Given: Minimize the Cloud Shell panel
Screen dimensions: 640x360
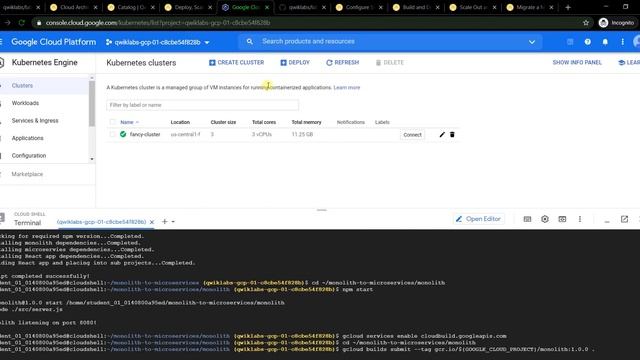Looking at the screenshot, I should pyautogui.click(x=607, y=220).
